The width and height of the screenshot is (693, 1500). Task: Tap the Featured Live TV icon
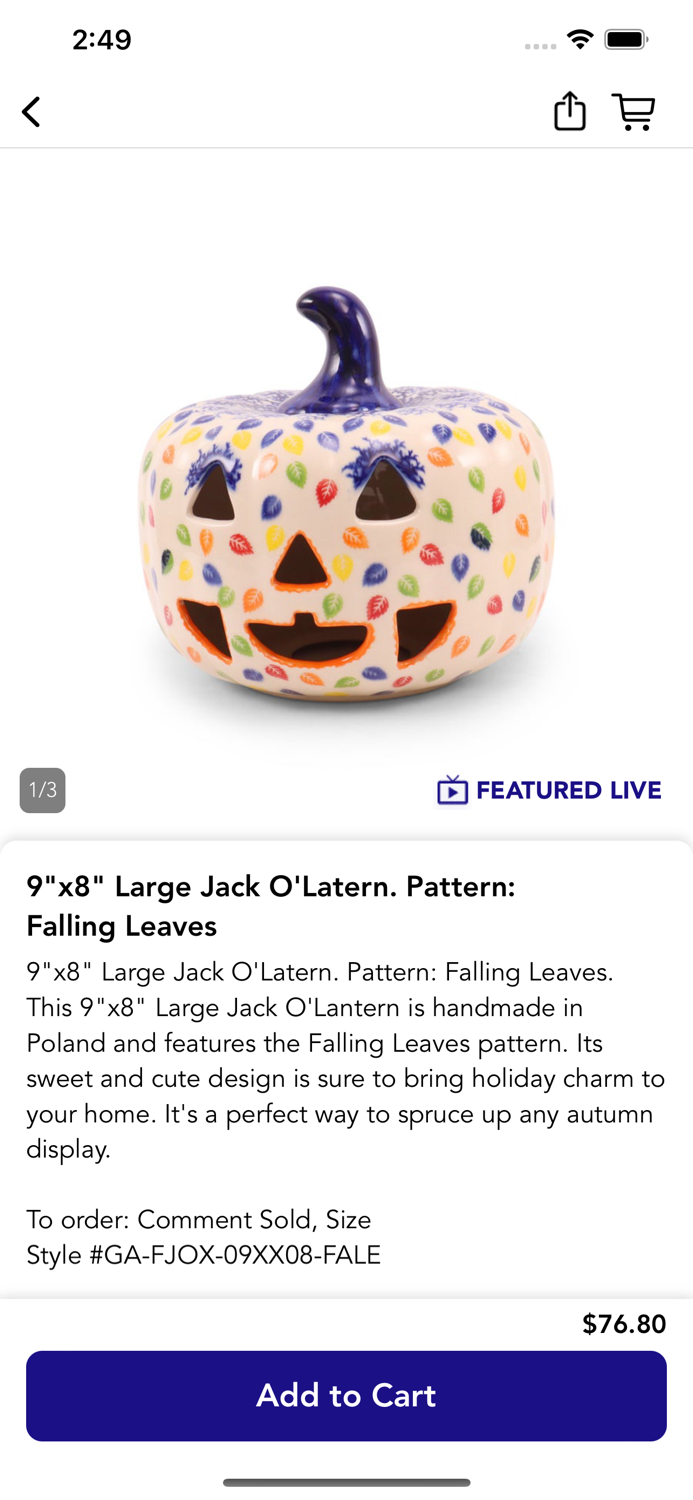452,790
